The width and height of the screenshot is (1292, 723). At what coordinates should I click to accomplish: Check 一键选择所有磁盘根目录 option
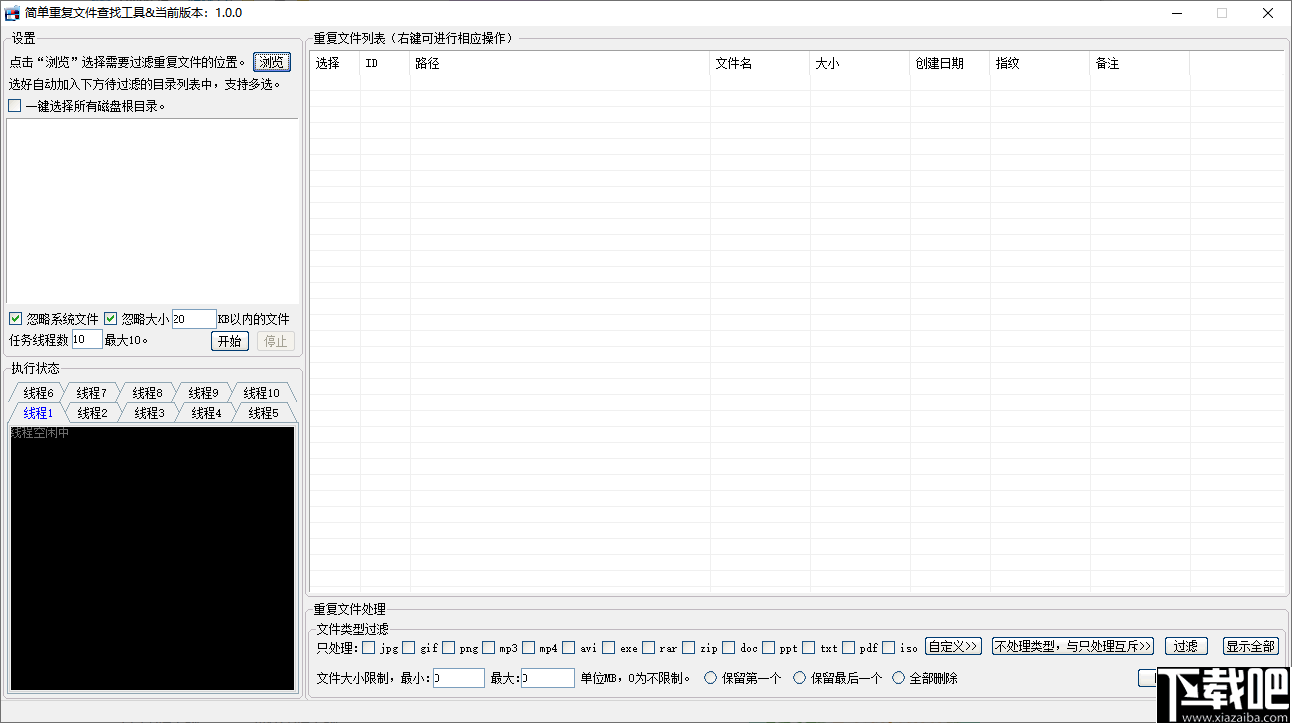tap(15, 105)
